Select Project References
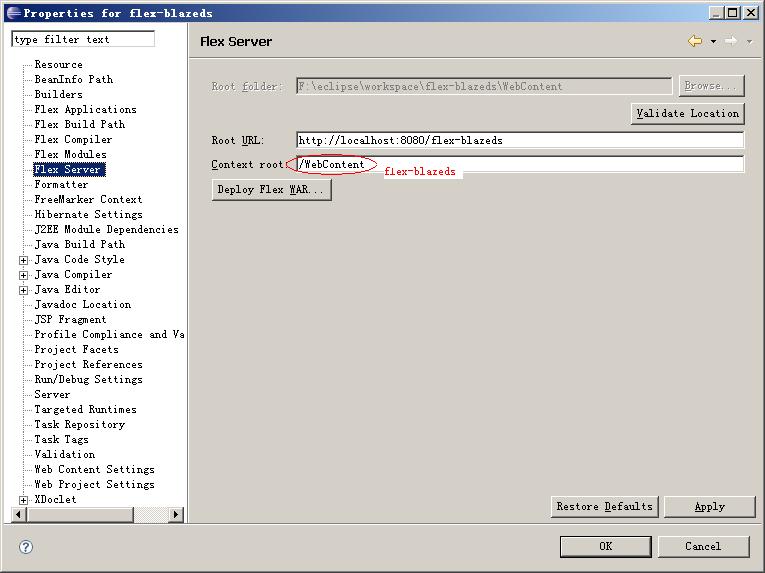The width and height of the screenshot is (765, 573). [88, 365]
